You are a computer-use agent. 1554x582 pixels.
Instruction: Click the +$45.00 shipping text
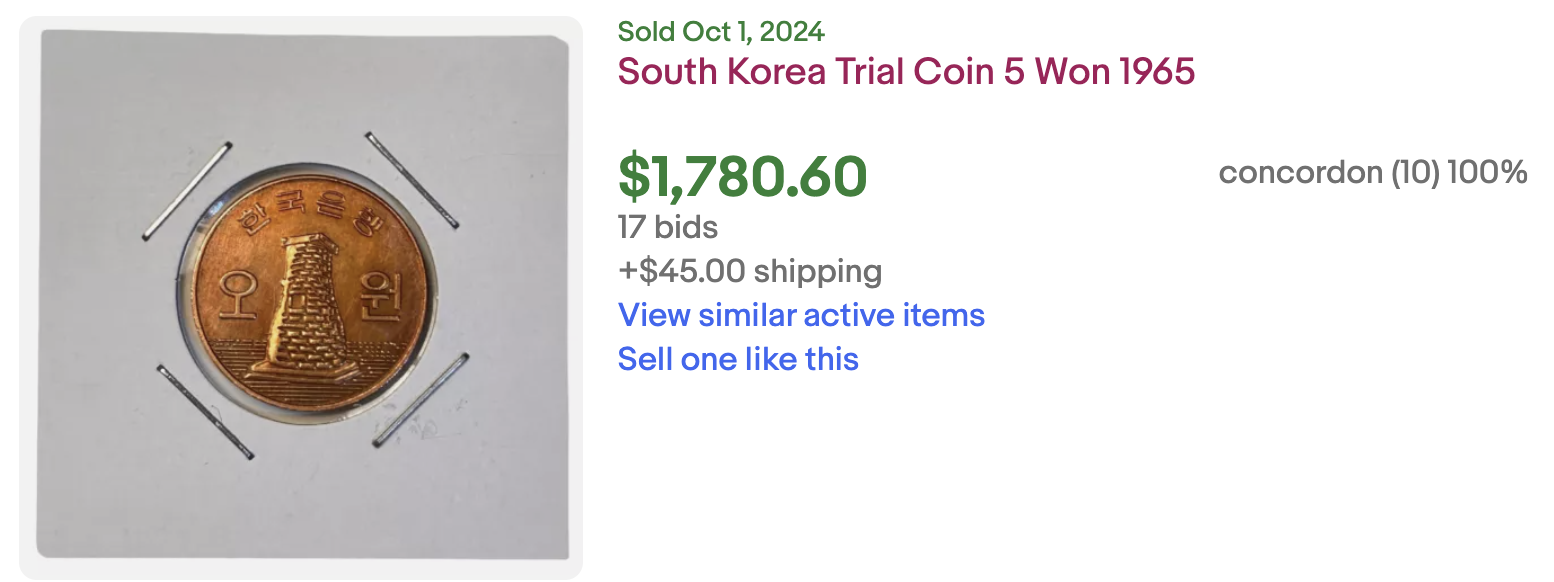[x=749, y=271]
